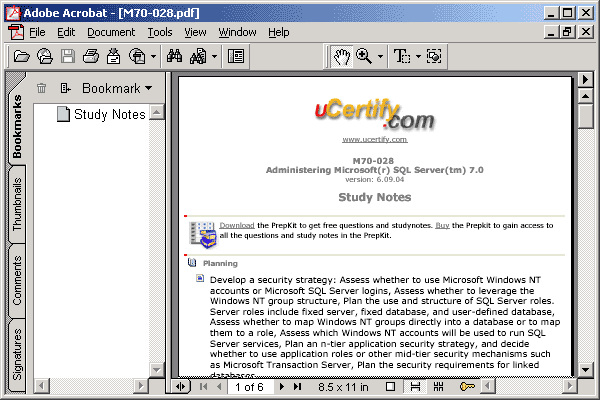Delete selected bookmark with trash icon
Screen dimensions: 600x400
pos(41,88)
